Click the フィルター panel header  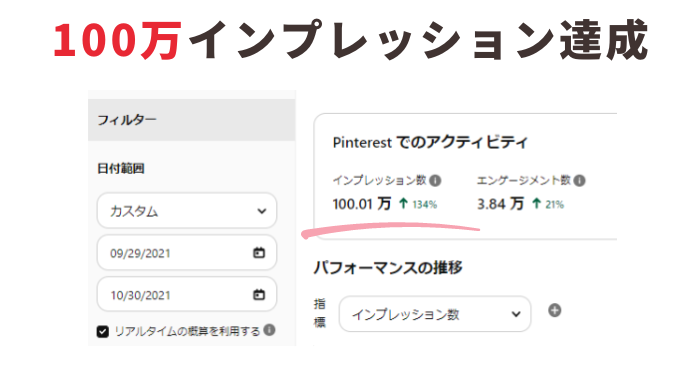(192, 120)
